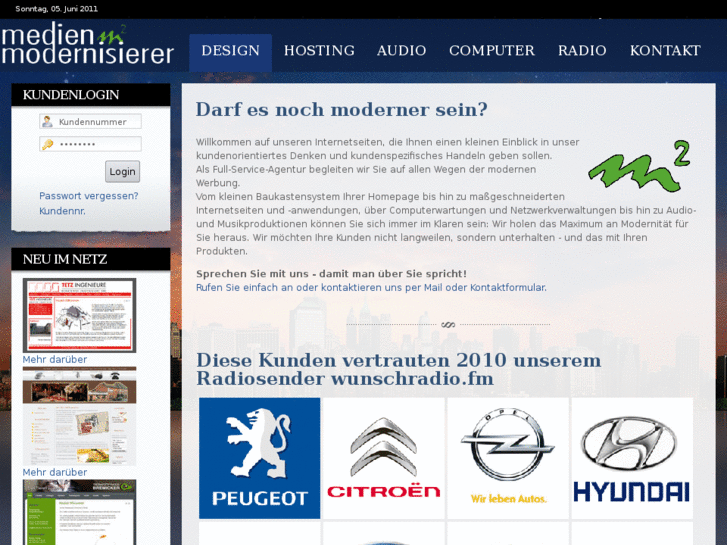Focus the Kundennummer input field
Viewport: 727px width, 545px height.
[x=90, y=122]
